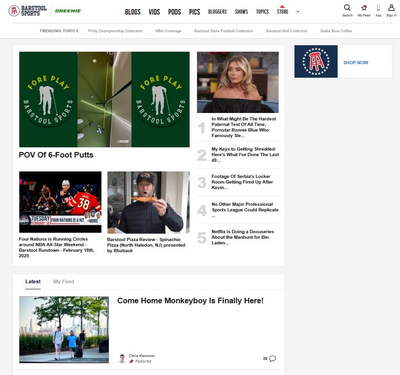The width and height of the screenshot is (400, 375).
Task: Open the NBA Coverage trending link
Action: pos(168,31)
